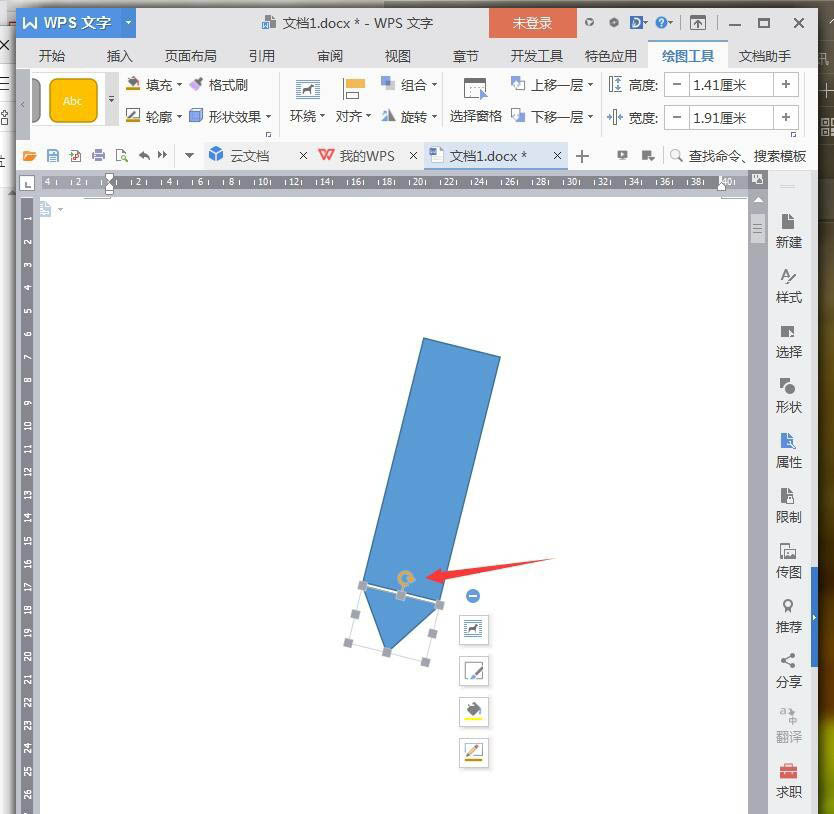The image size is (834, 814).
Task: Click 属性 in the right sidebar
Action: pyautogui.click(x=788, y=451)
